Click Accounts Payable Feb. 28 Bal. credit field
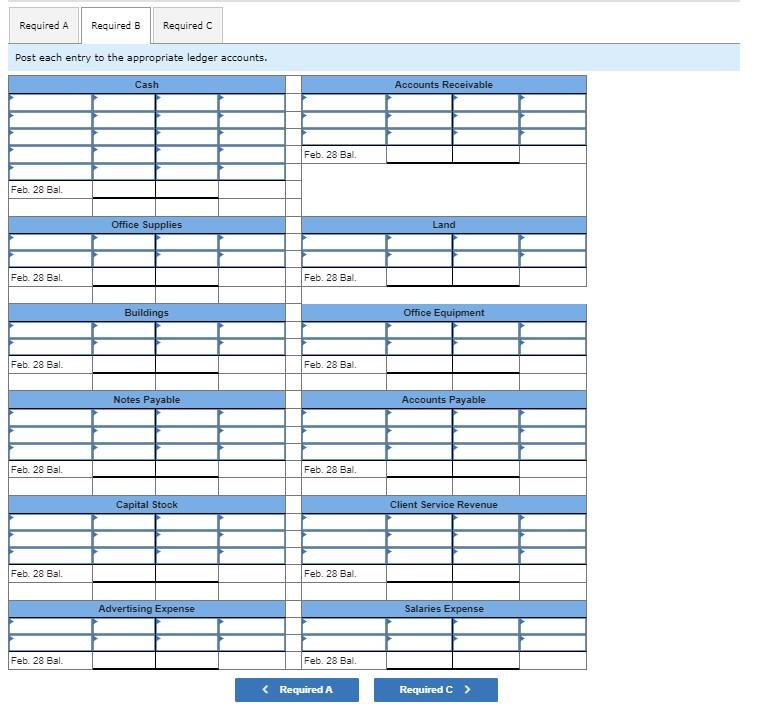 (x=486, y=469)
